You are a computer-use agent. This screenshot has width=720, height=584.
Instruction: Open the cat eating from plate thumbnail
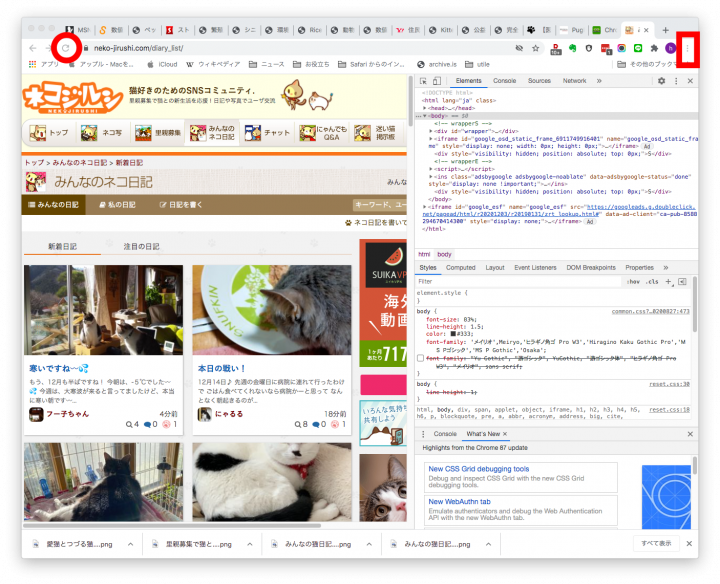[272, 310]
